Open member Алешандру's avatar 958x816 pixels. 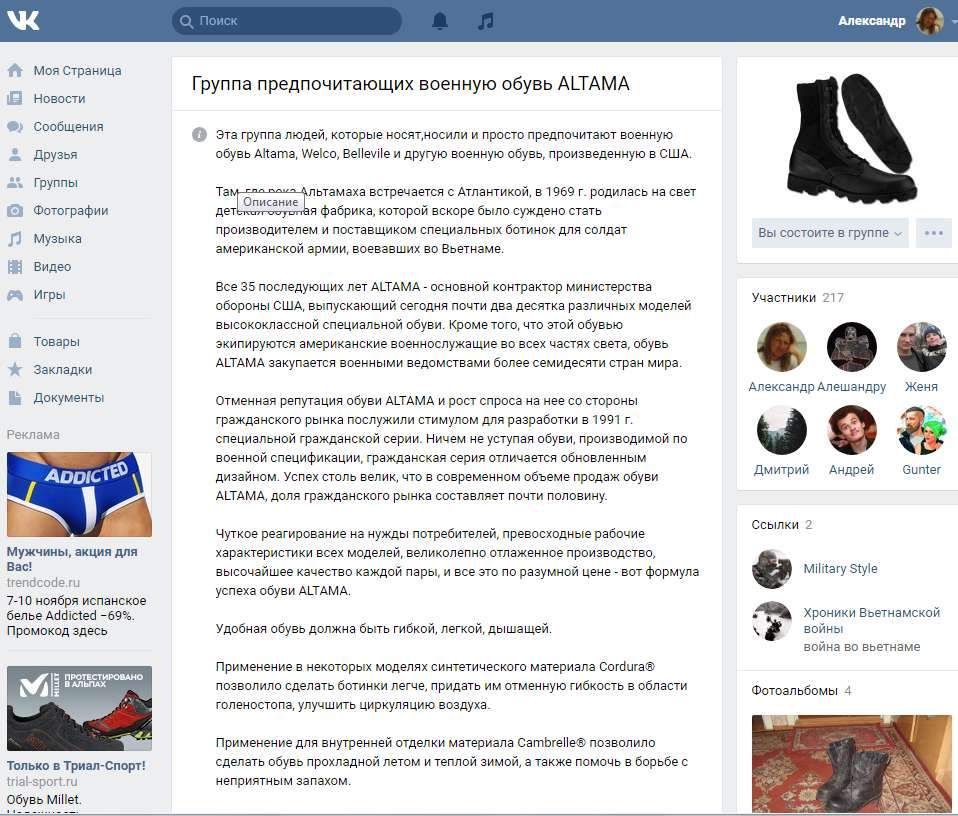pos(852,347)
